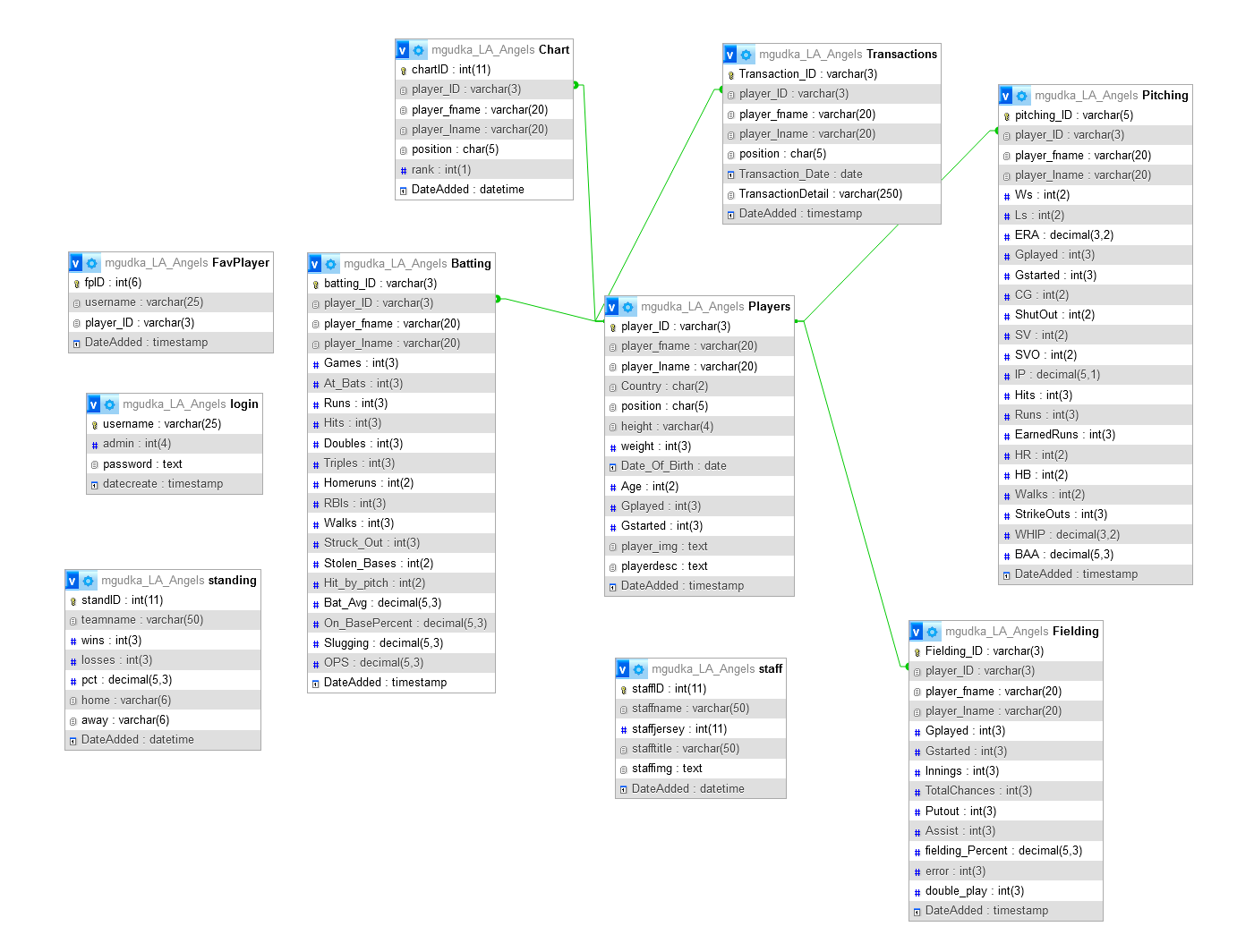Viewport: 1254px width, 952px height.
Task: Select the 'mgudka_LA_Angels Transactions' table title
Action: (x=849, y=55)
